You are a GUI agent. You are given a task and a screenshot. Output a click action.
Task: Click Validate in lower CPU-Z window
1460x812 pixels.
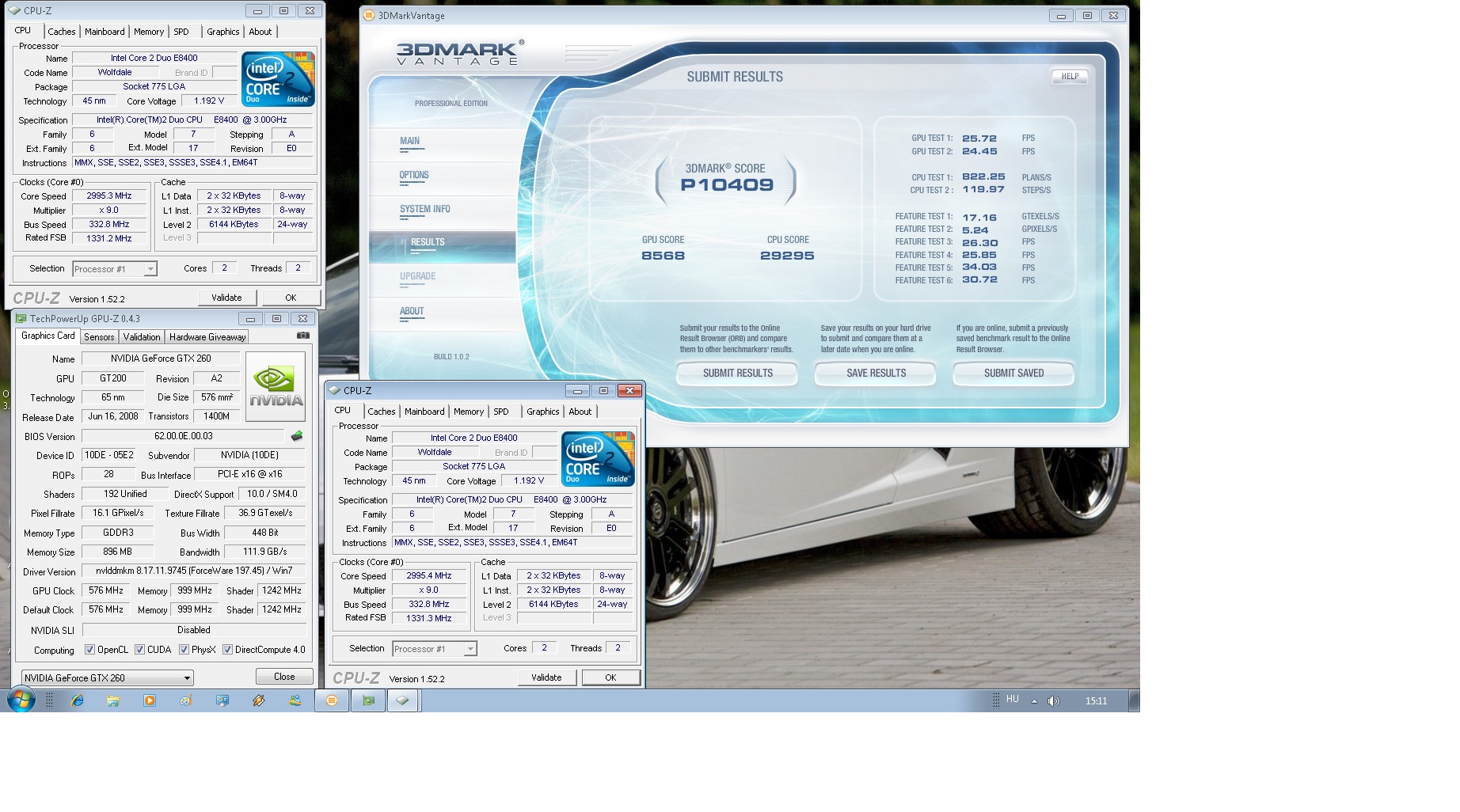click(546, 677)
